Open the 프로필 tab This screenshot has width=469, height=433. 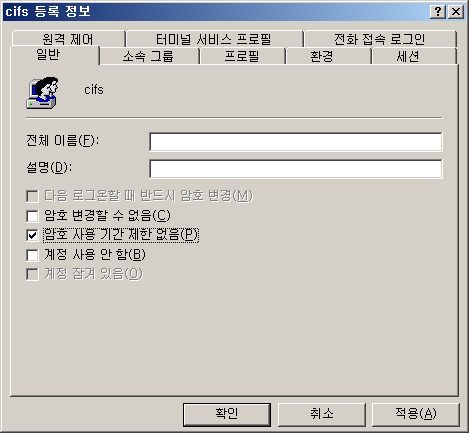(242, 56)
